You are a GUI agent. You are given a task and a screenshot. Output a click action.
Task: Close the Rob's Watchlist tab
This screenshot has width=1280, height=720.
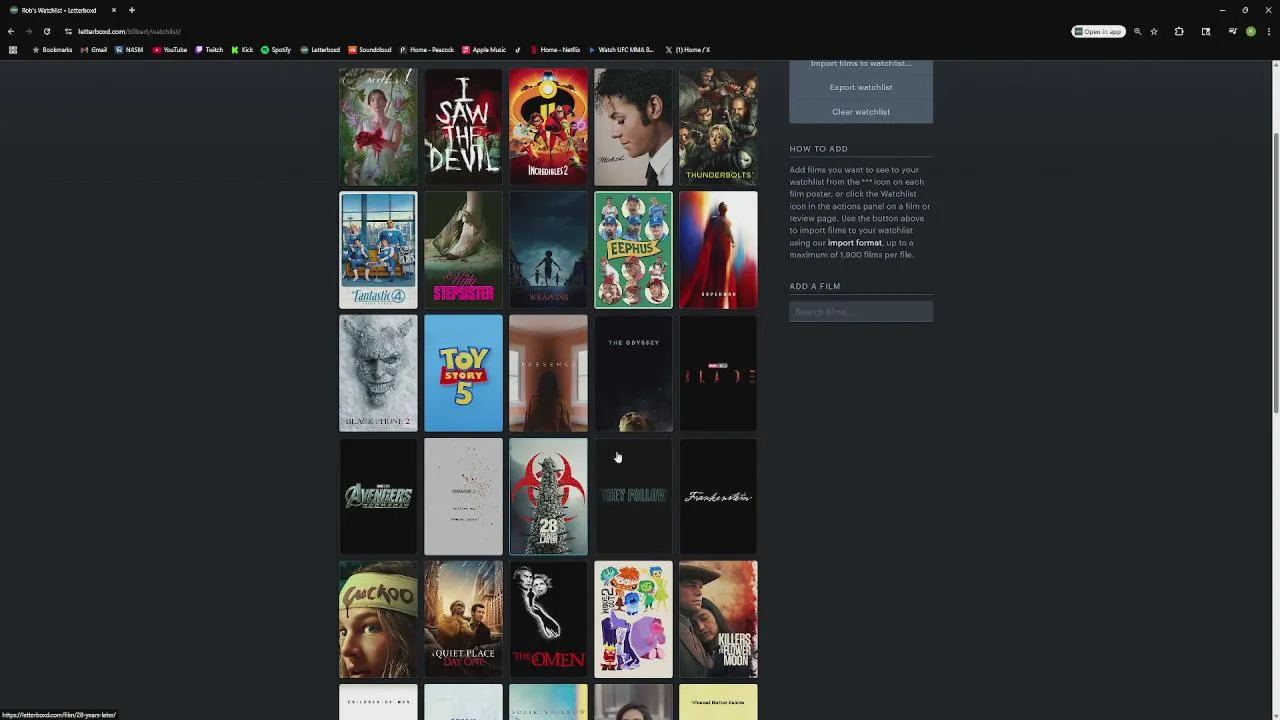click(x=114, y=10)
